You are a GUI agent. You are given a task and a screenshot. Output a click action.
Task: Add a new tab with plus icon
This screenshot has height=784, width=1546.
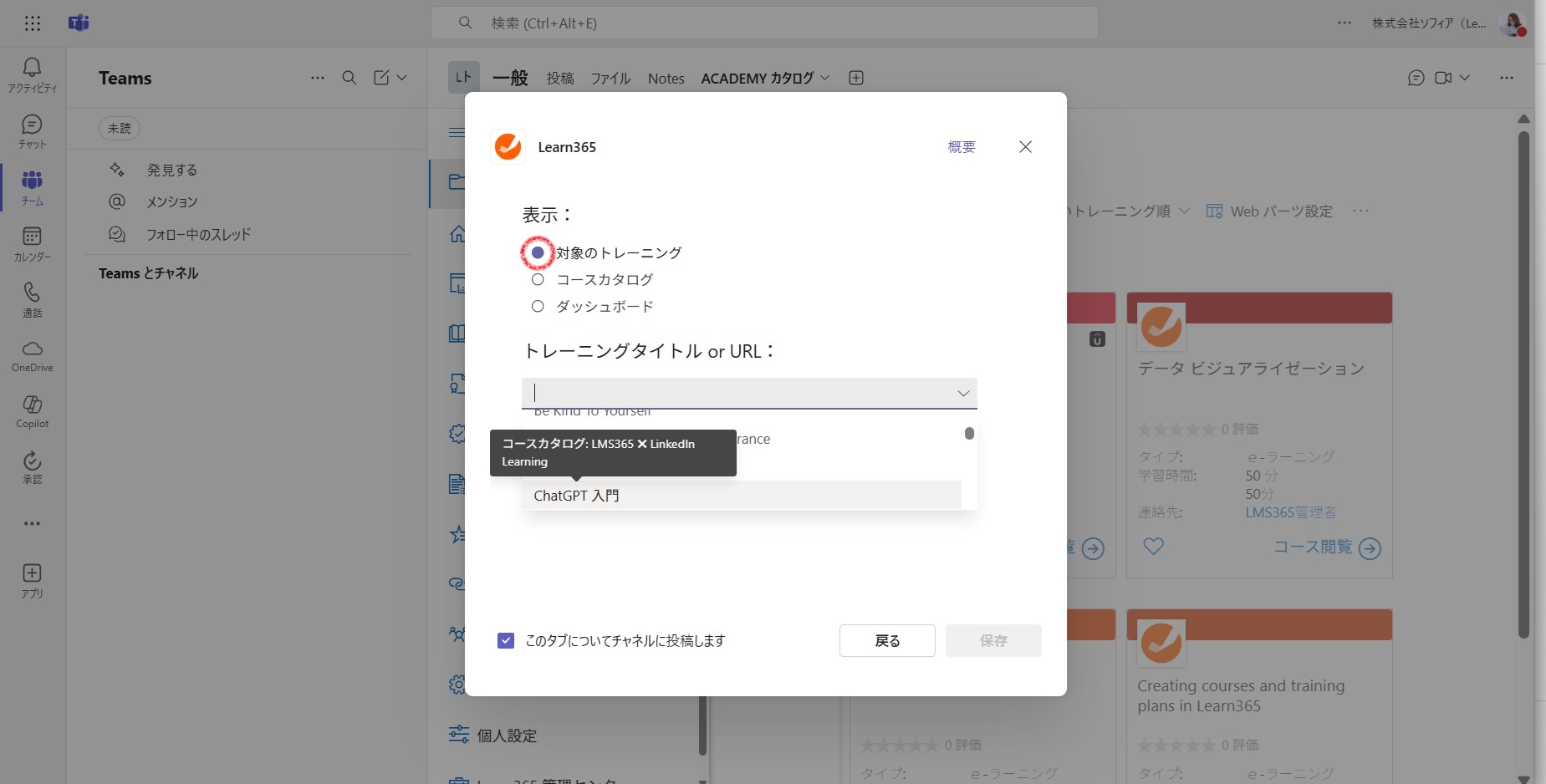[856, 78]
